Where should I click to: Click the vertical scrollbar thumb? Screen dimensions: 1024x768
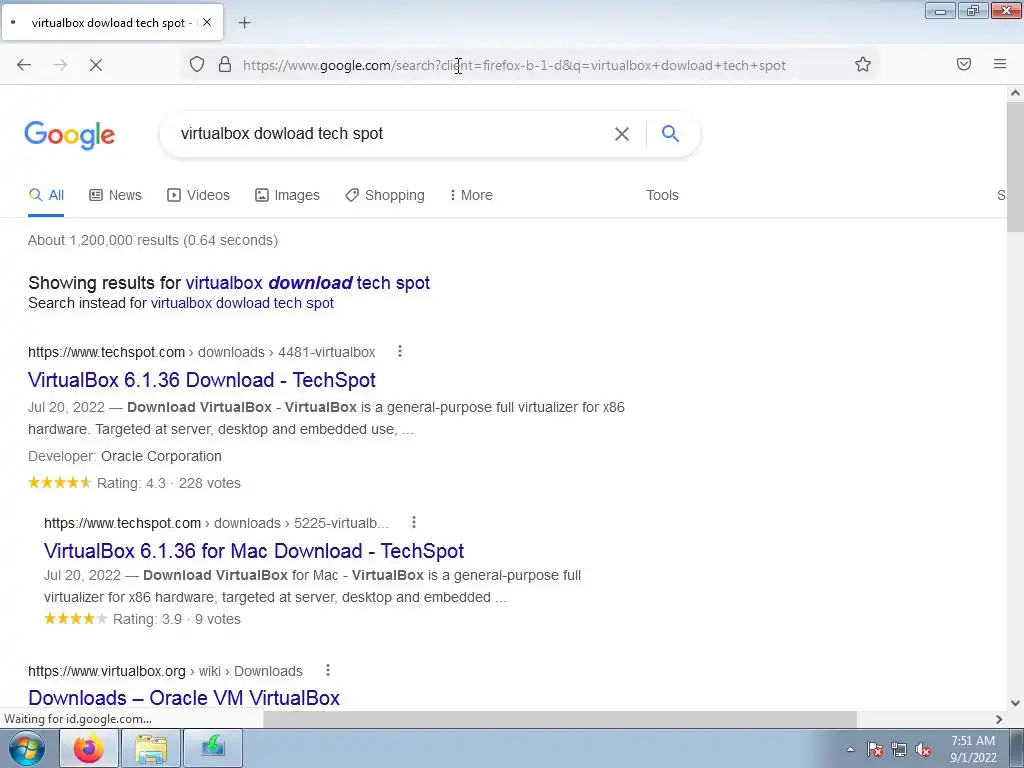point(1015,167)
